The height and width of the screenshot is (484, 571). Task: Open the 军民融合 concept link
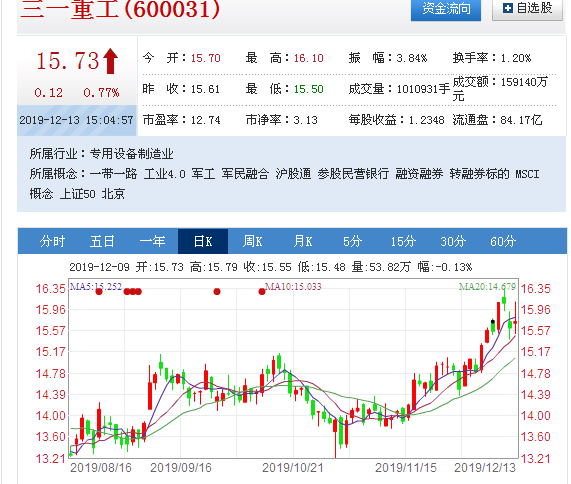pyautogui.click(x=245, y=174)
